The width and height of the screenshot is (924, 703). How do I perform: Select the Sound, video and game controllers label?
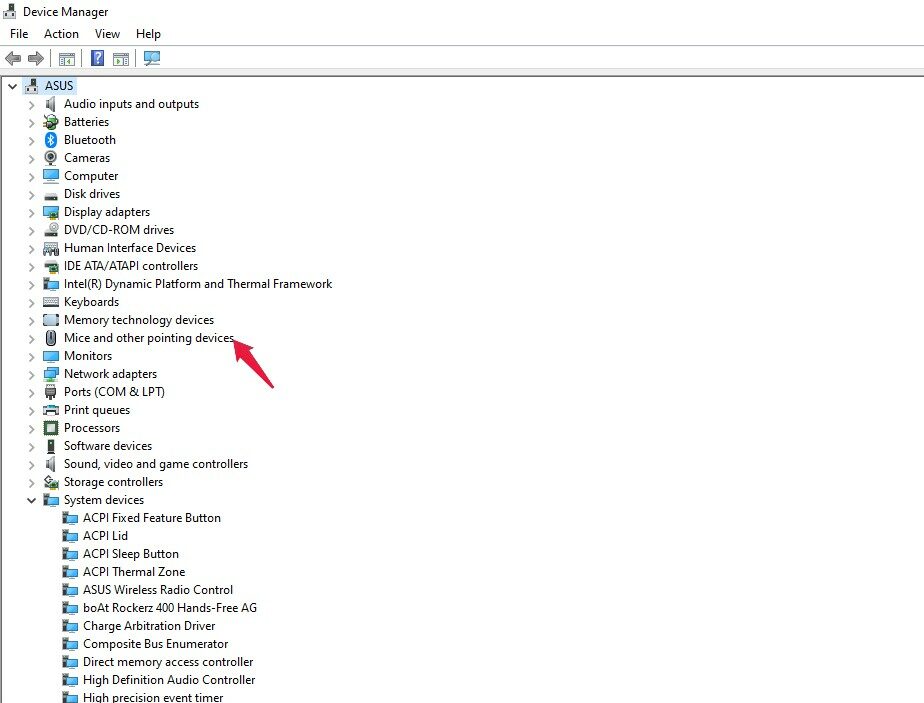point(156,464)
